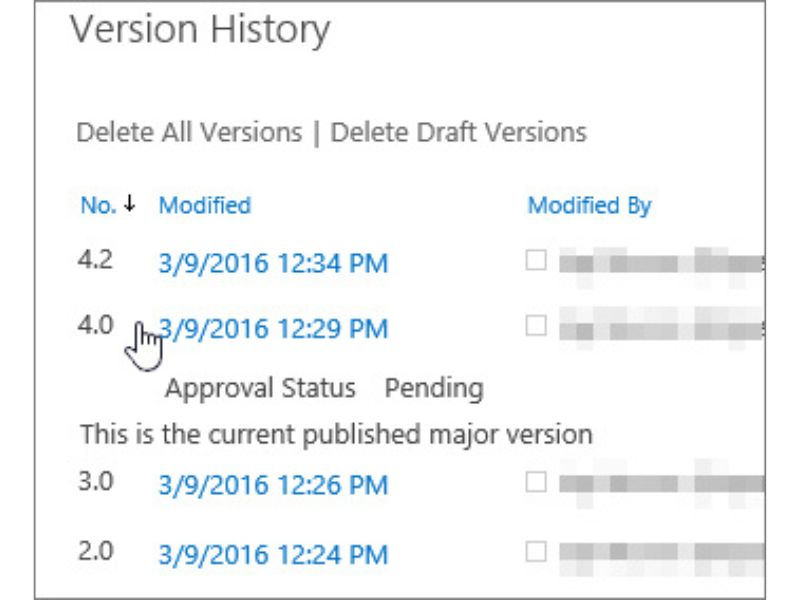Click the No. column sort arrow
Viewport: 800px width, 600px height.
[x=129, y=206]
